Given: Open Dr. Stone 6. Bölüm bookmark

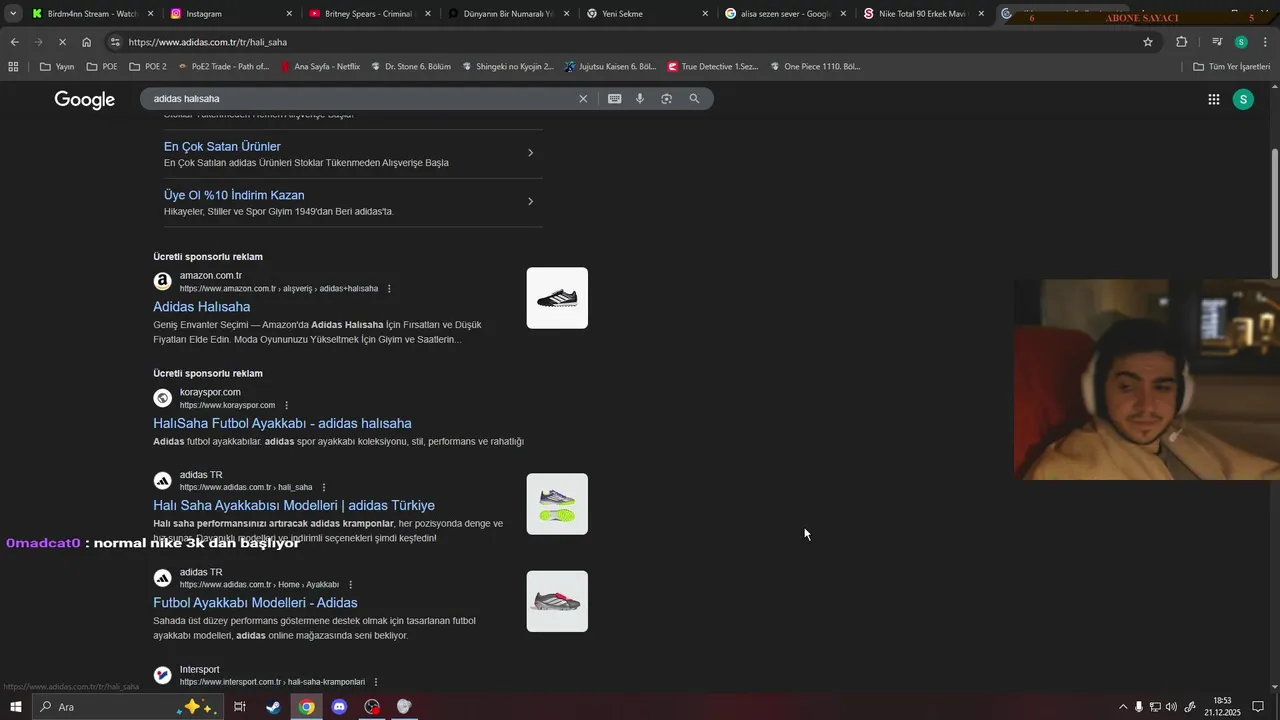Looking at the screenshot, I should click(410, 67).
